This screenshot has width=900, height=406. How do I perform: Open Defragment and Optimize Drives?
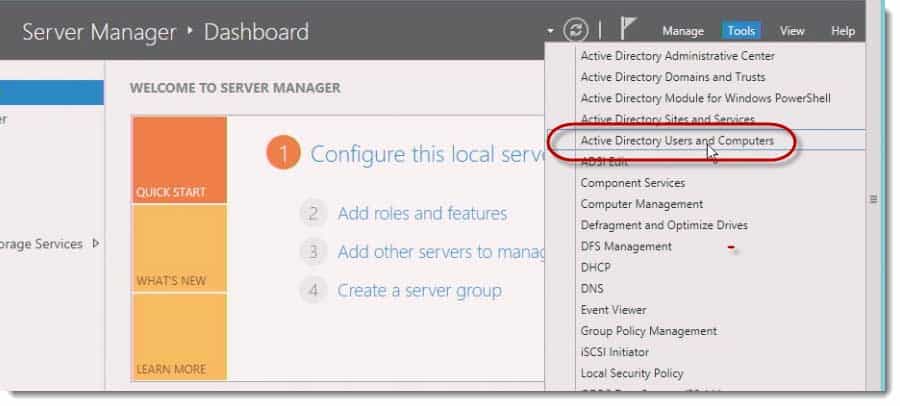tap(664, 226)
